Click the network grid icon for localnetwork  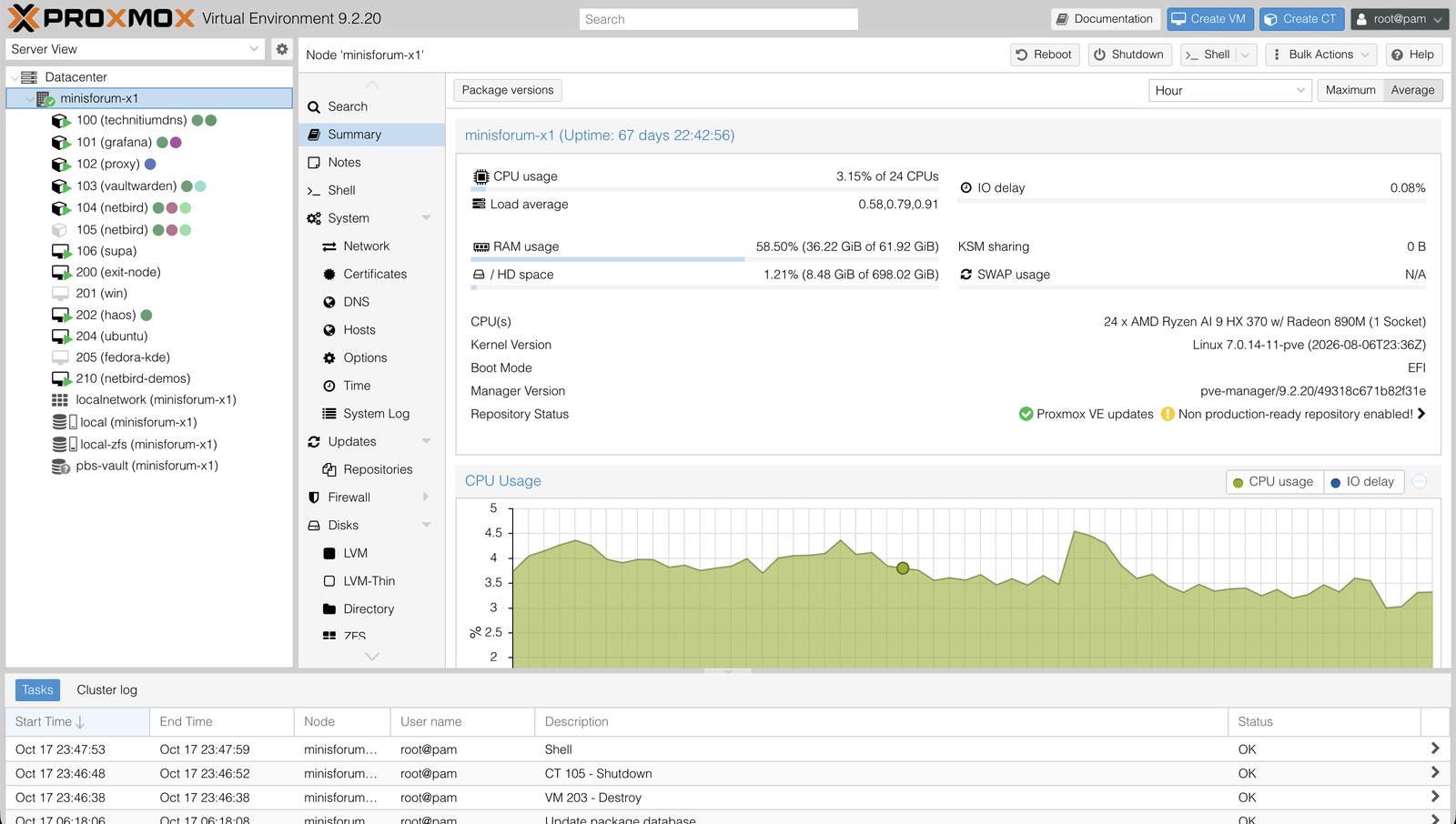[60, 400]
